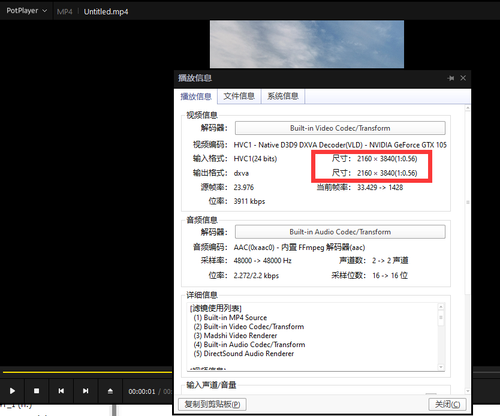Click the 视频编码 HVC1 decoder text
The image size is (500, 416).
[x=340, y=145]
